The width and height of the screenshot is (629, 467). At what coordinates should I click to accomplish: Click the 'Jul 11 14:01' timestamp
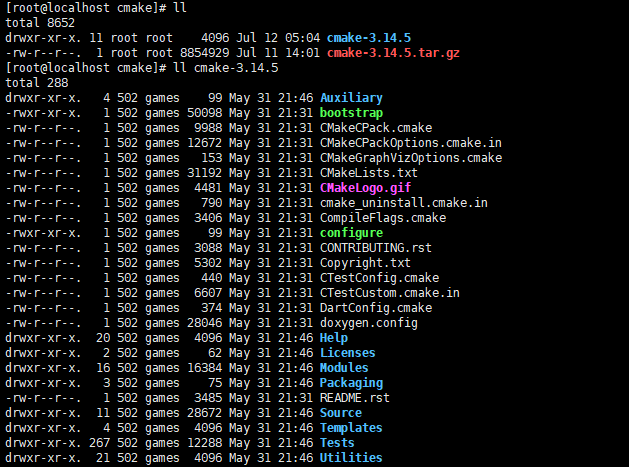[278, 53]
